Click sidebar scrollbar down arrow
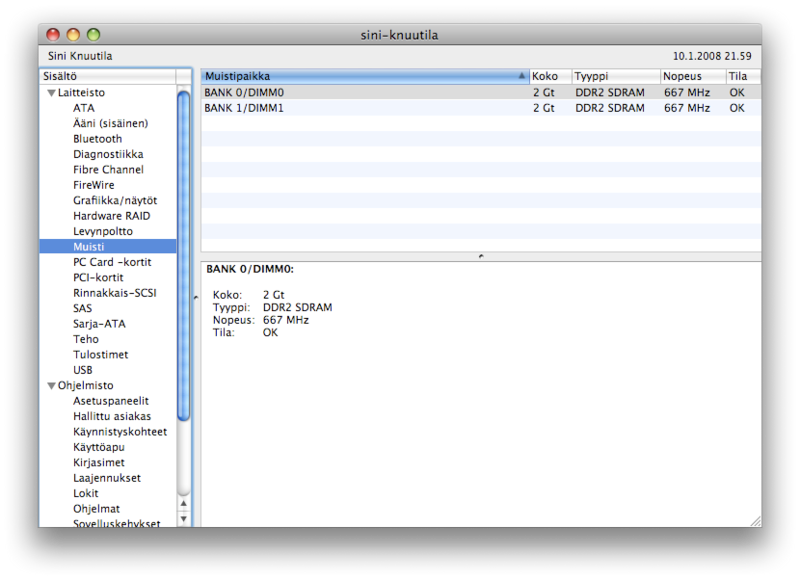The width and height of the screenshot is (800, 580). pyautogui.click(x=184, y=519)
